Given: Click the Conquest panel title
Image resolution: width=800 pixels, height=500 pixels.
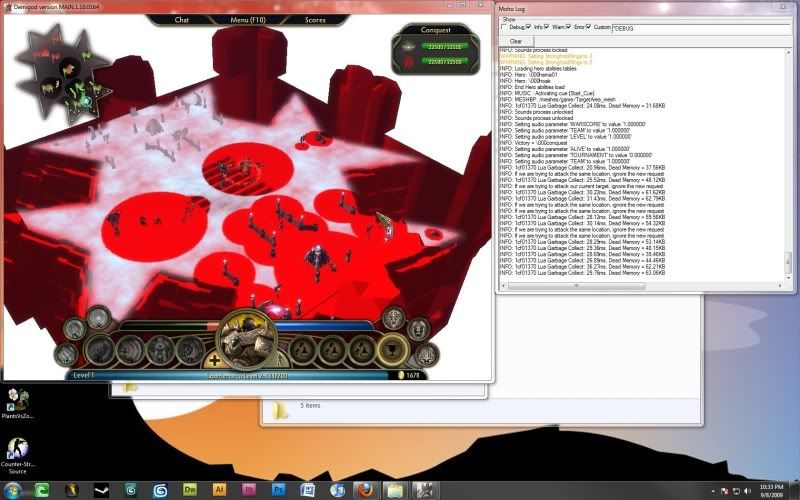Looking at the screenshot, I should click(x=435, y=30).
